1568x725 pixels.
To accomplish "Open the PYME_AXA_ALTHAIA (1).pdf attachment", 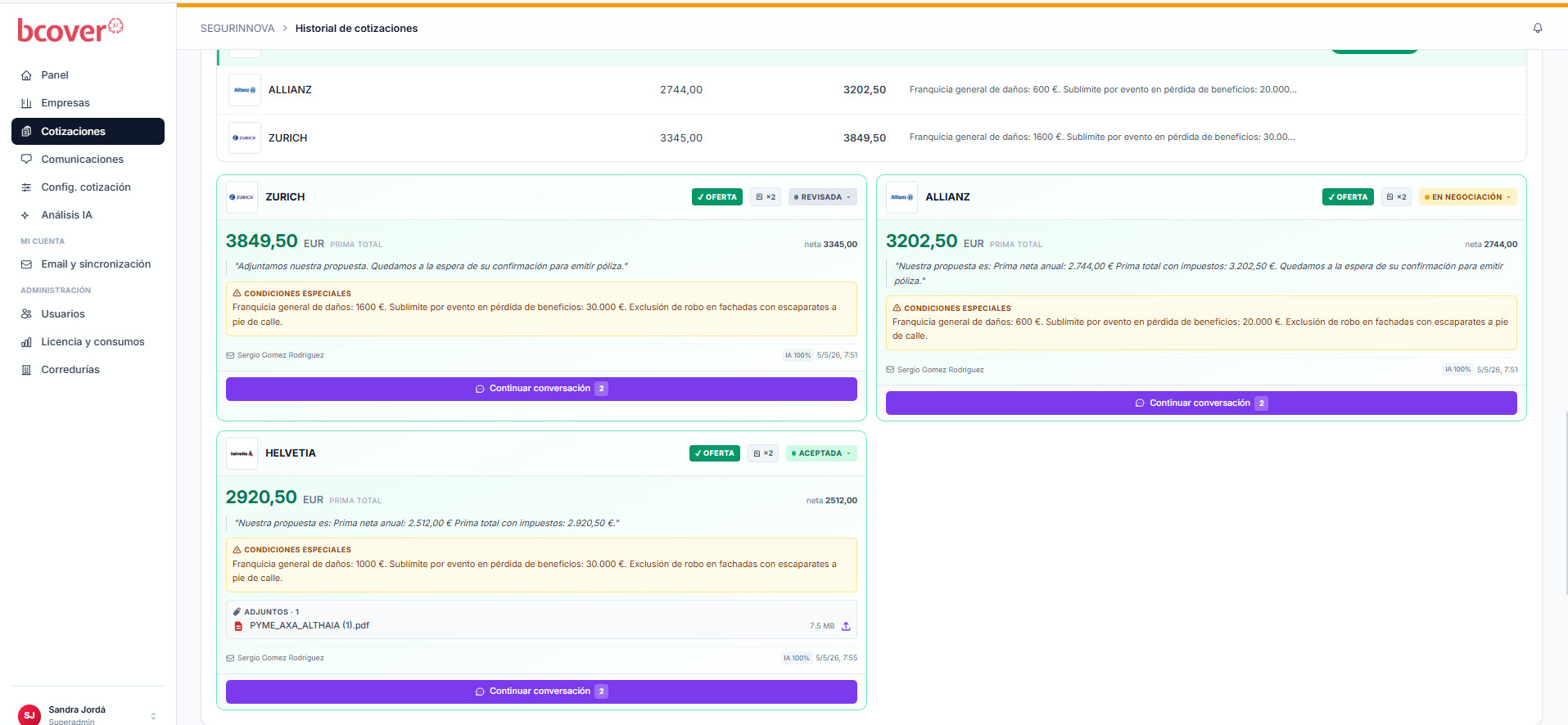I will coord(310,626).
